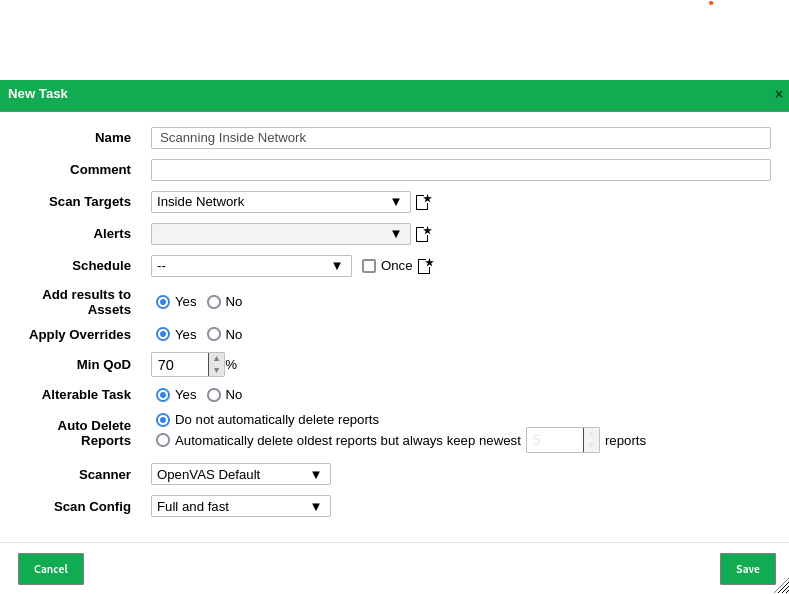Choose Yes for Apply Overrides
This screenshot has height=594, width=789.
click(163, 334)
